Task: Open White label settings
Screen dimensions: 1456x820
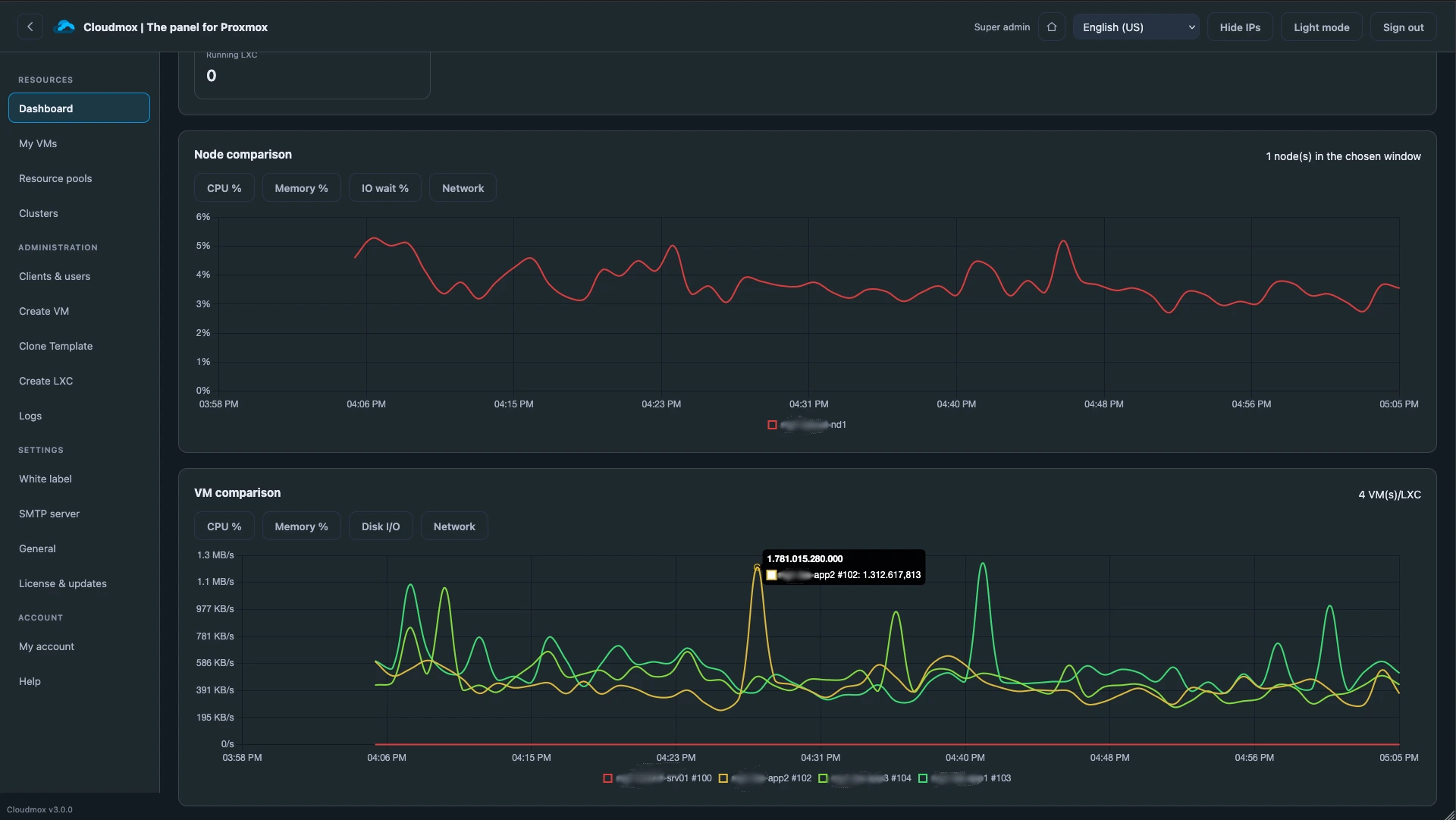Action: point(79,479)
